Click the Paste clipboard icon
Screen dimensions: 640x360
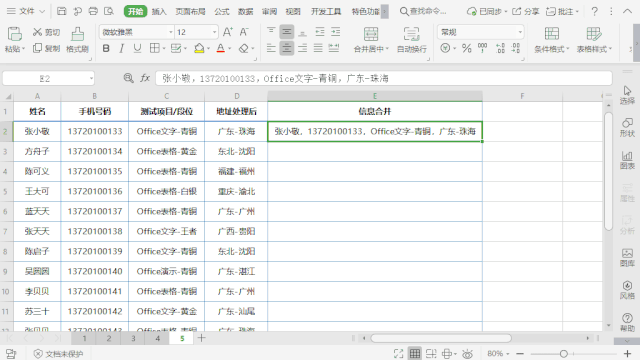(x=14, y=34)
